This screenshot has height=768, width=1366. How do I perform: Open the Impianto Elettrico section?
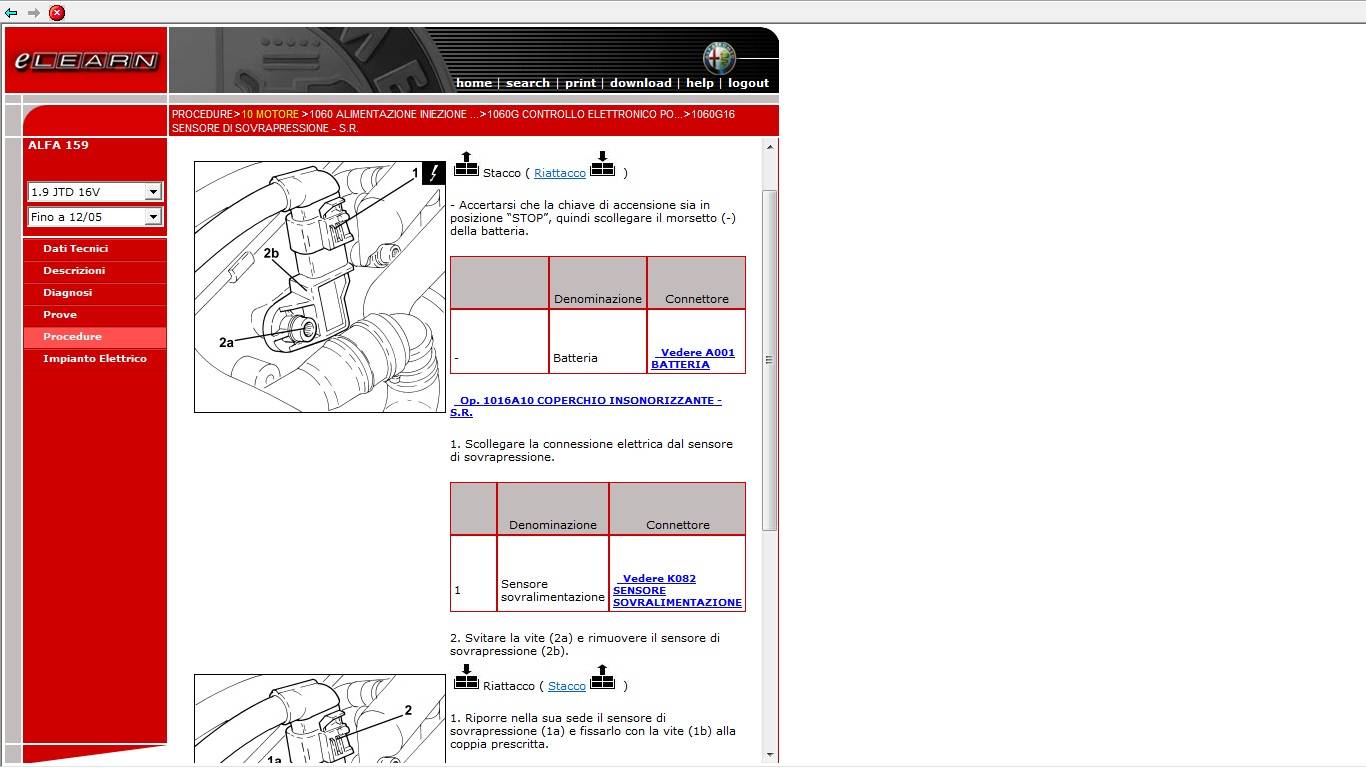(x=95, y=359)
